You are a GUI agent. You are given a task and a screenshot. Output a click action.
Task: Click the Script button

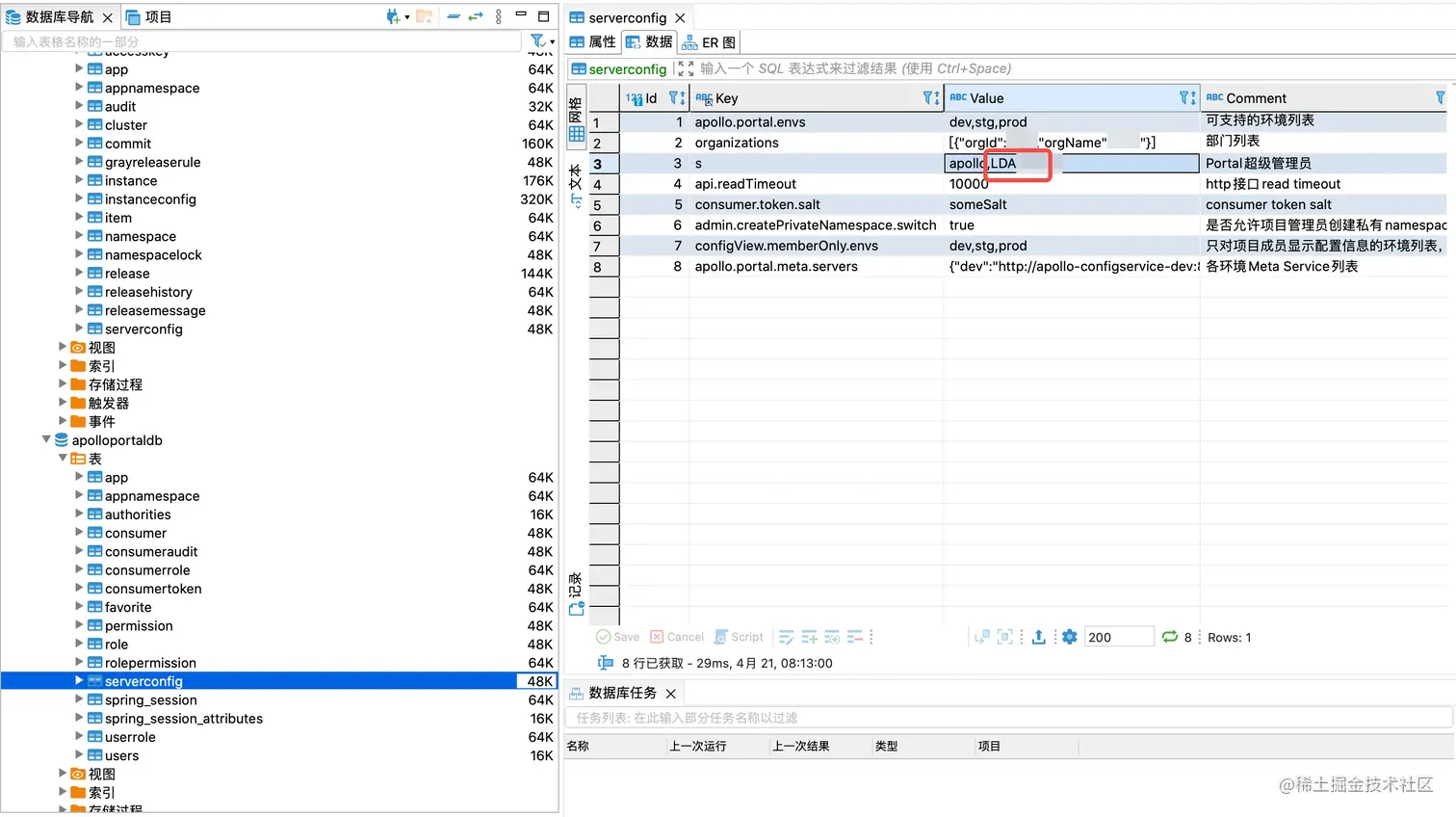[739, 637]
